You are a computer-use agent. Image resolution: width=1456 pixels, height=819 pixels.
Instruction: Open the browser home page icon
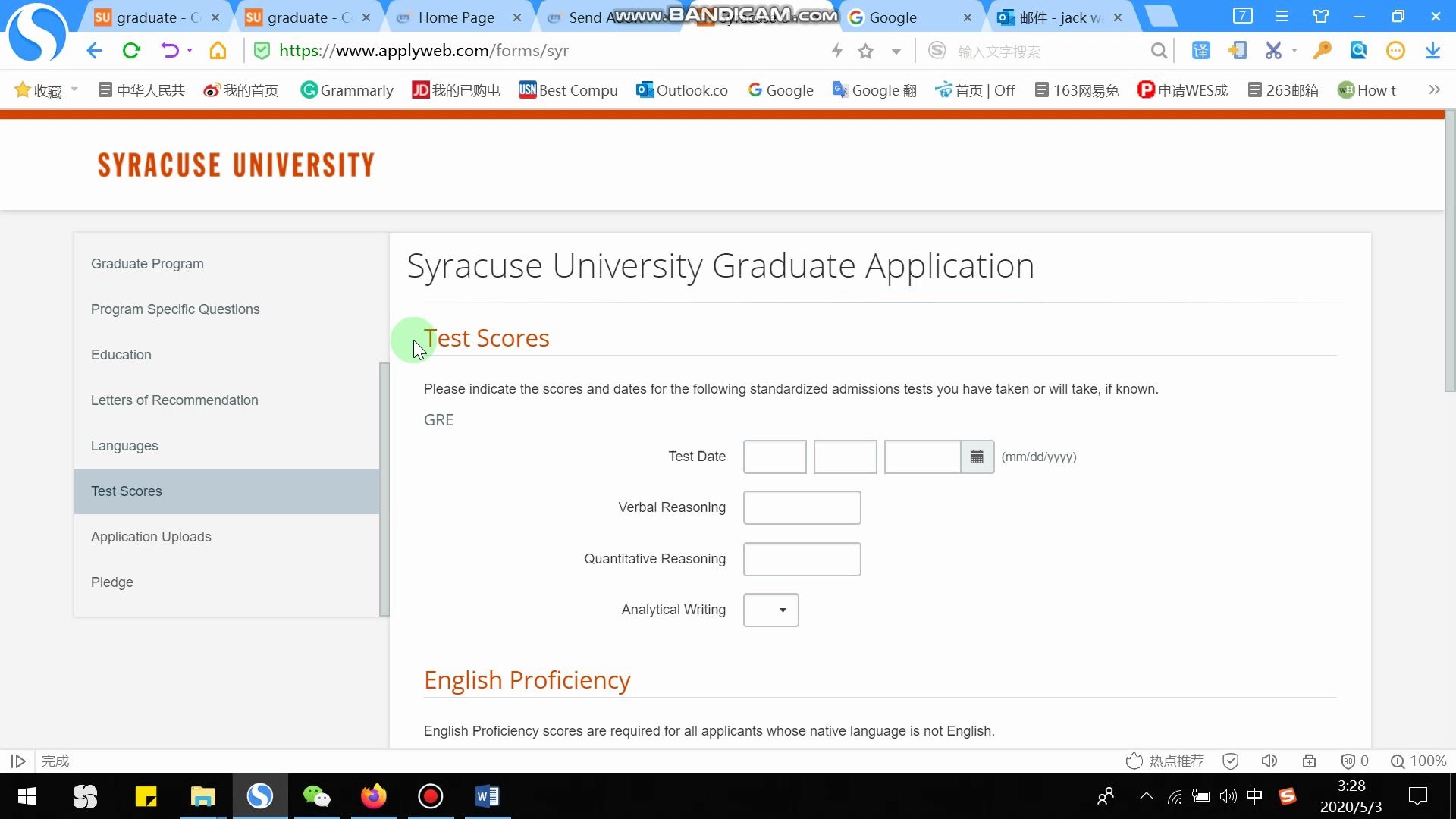(x=218, y=51)
